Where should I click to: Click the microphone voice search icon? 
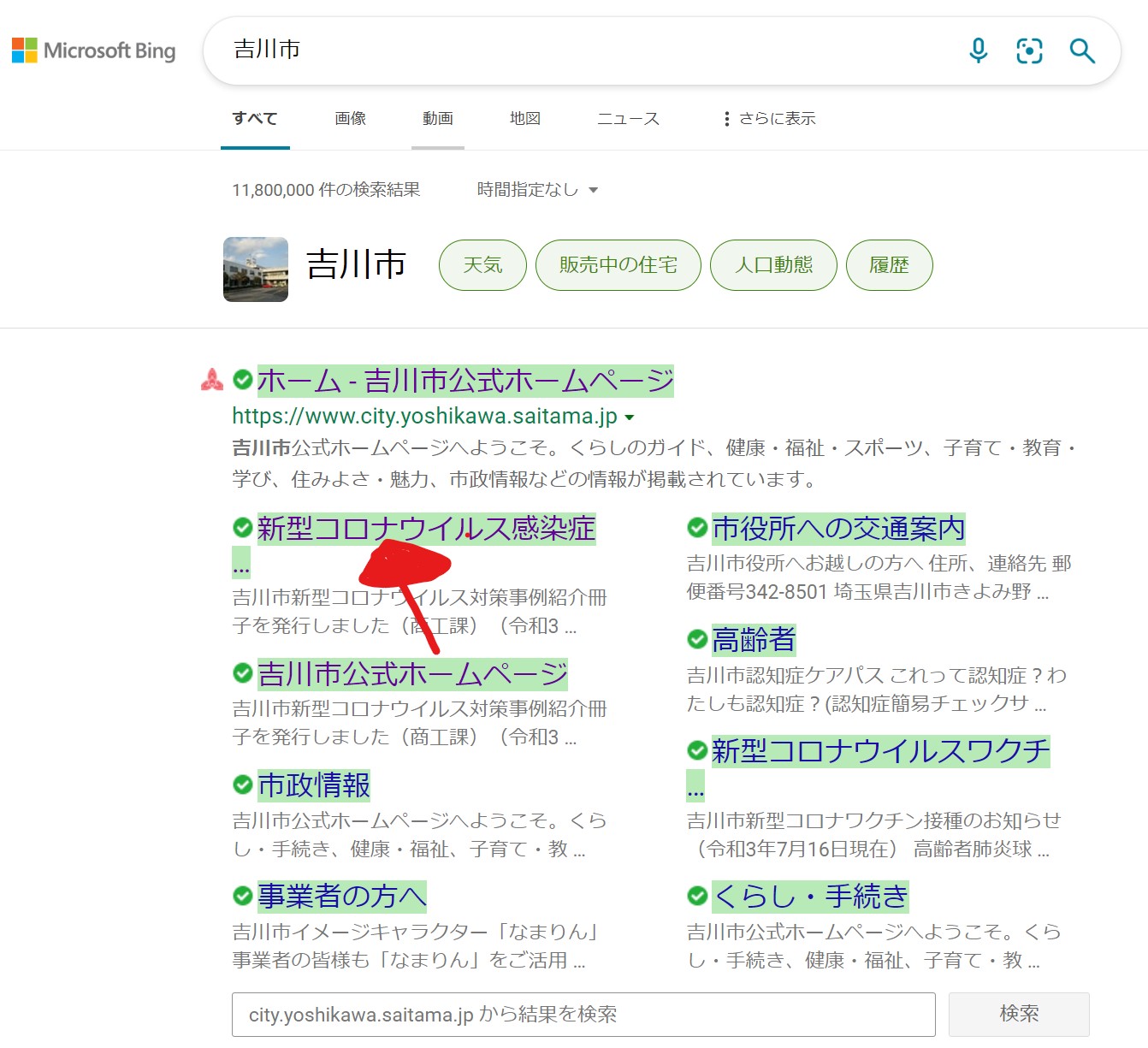[x=978, y=51]
